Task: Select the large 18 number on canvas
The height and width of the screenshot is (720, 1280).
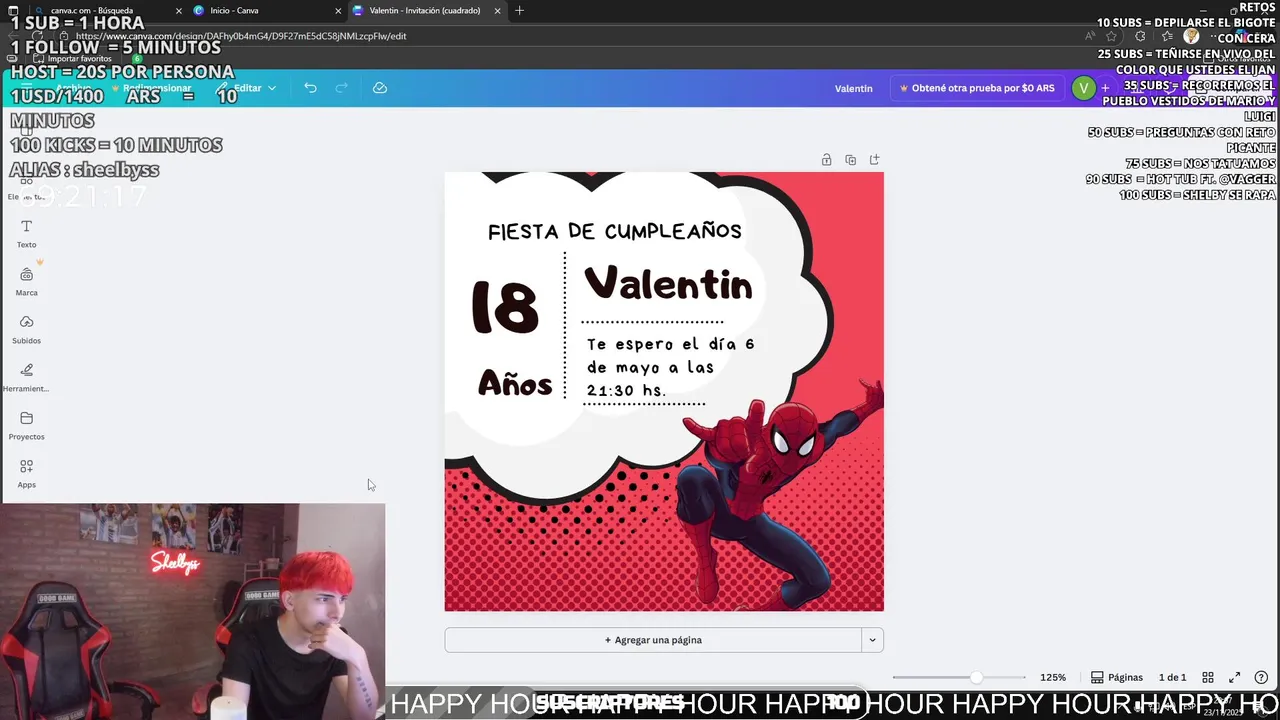Action: point(505,306)
